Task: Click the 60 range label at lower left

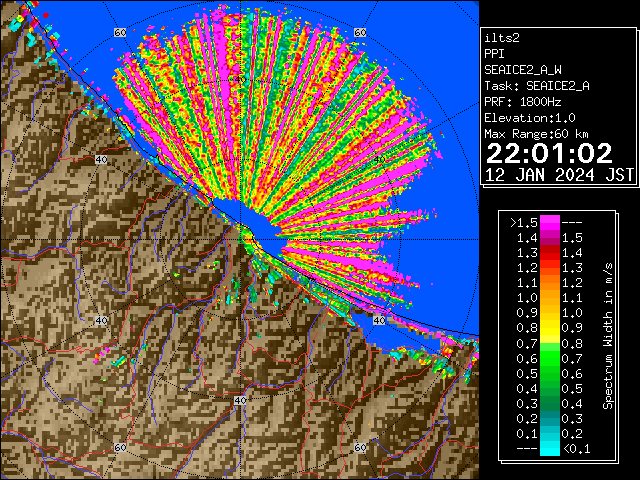Action: click(x=120, y=447)
